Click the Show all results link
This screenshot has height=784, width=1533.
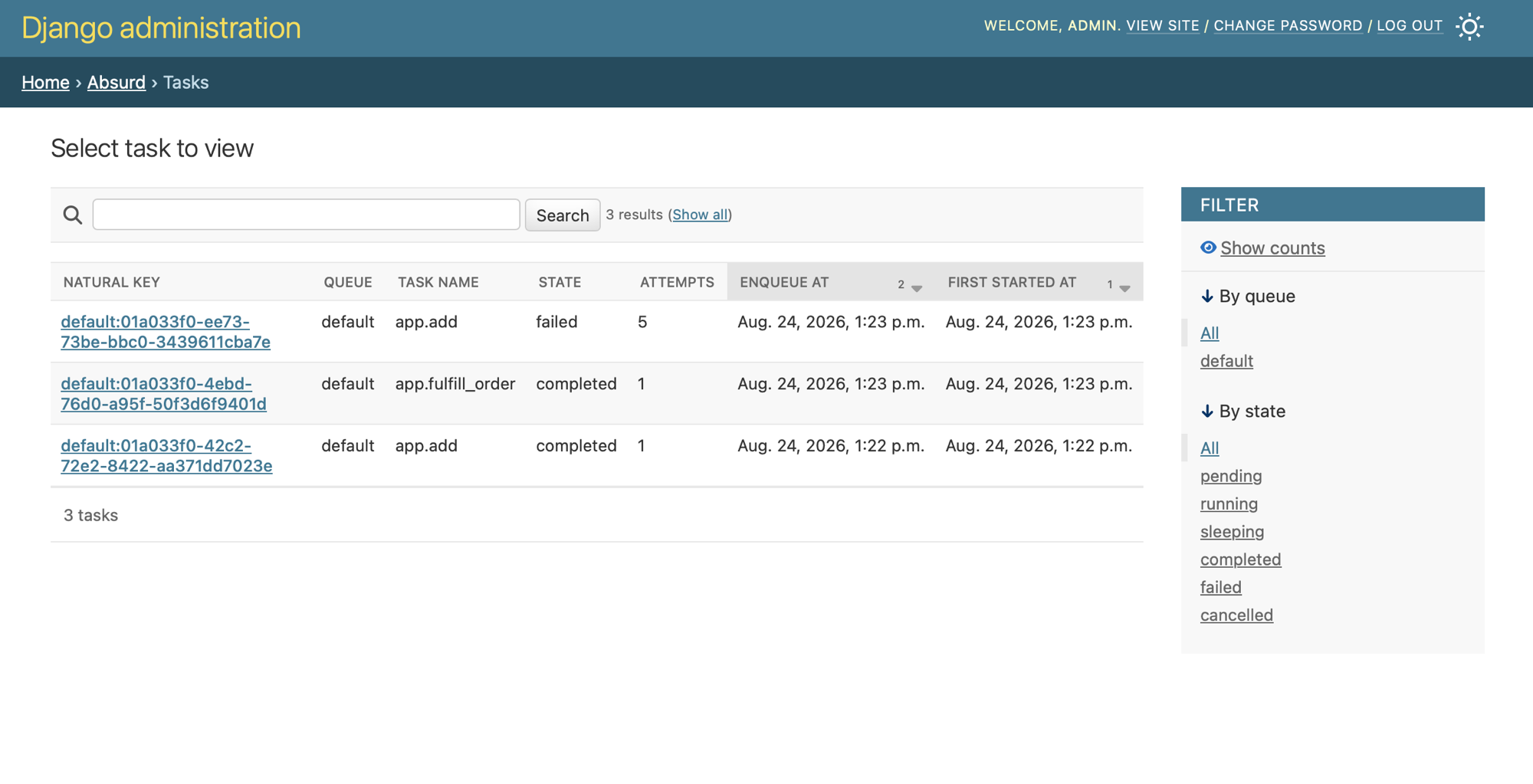click(700, 215)
